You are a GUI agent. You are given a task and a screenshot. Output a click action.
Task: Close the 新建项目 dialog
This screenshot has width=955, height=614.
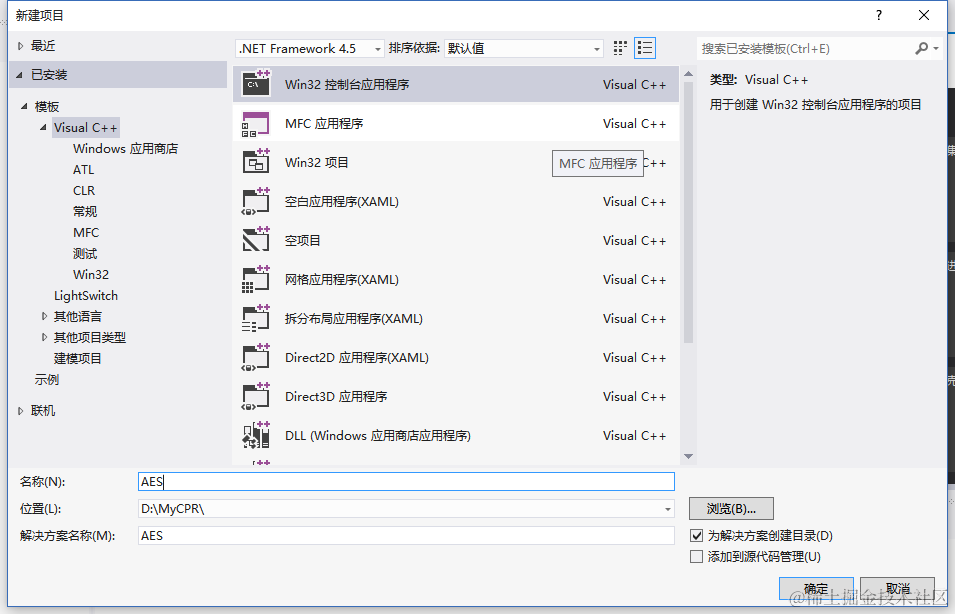(924, 15)
